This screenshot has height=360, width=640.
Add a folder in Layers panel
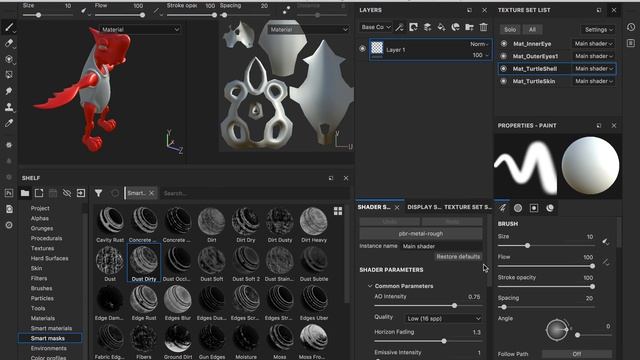point(469,27)
